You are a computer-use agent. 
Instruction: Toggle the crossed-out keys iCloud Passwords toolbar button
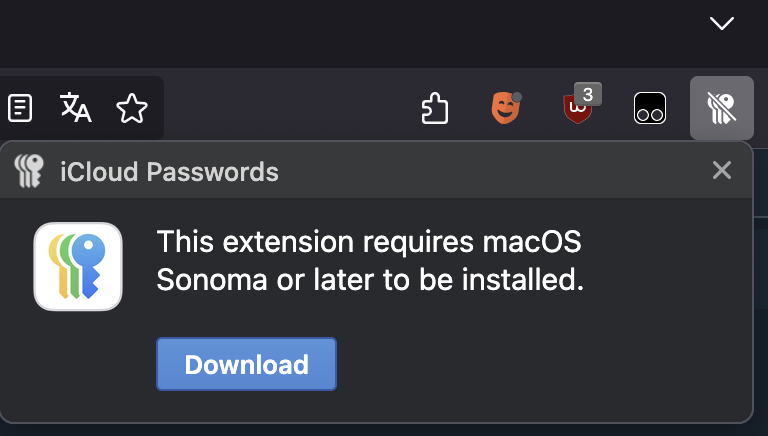click(x=721, y=108)
